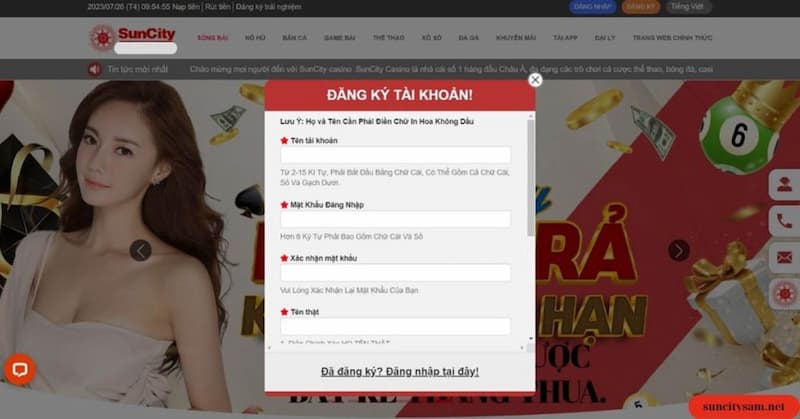
Task: Open the THỂ THAO menu
Action: click(x=388, y=38)
